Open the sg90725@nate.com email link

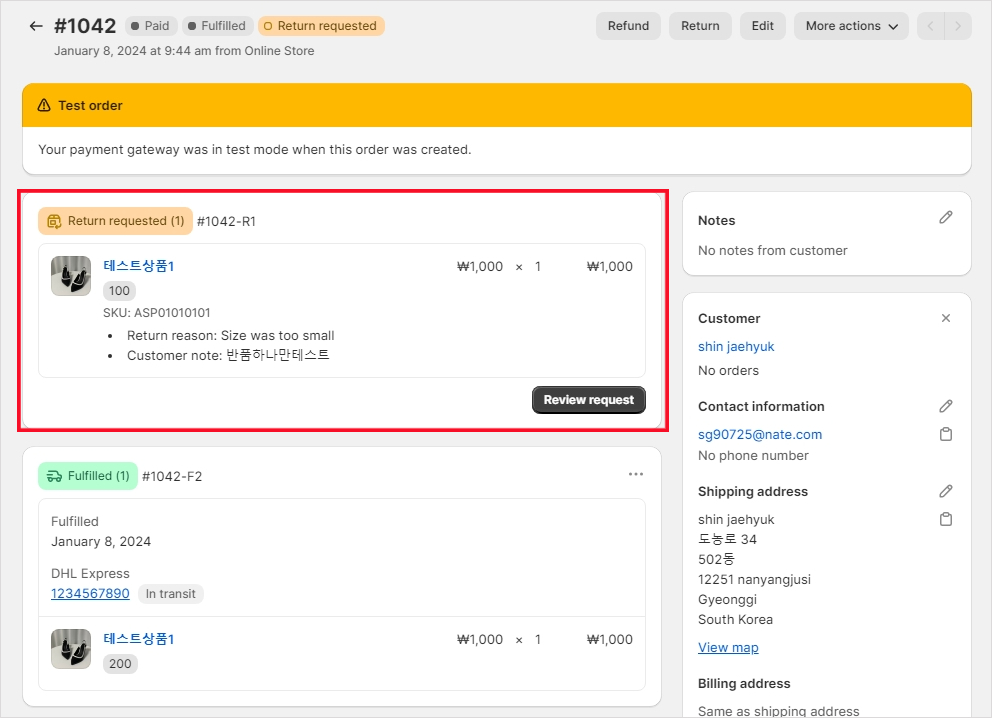[x=760, y=434]
